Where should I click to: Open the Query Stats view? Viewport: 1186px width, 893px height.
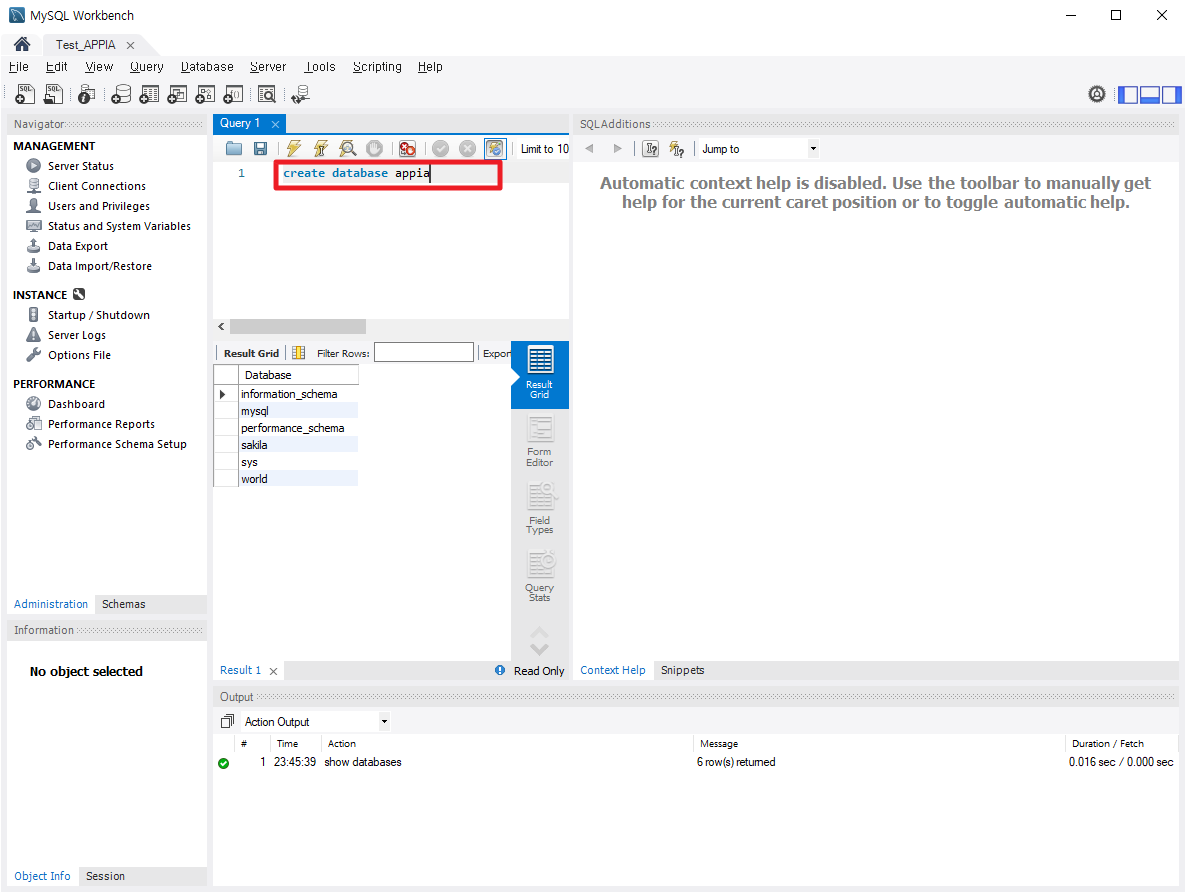point(539,576)
